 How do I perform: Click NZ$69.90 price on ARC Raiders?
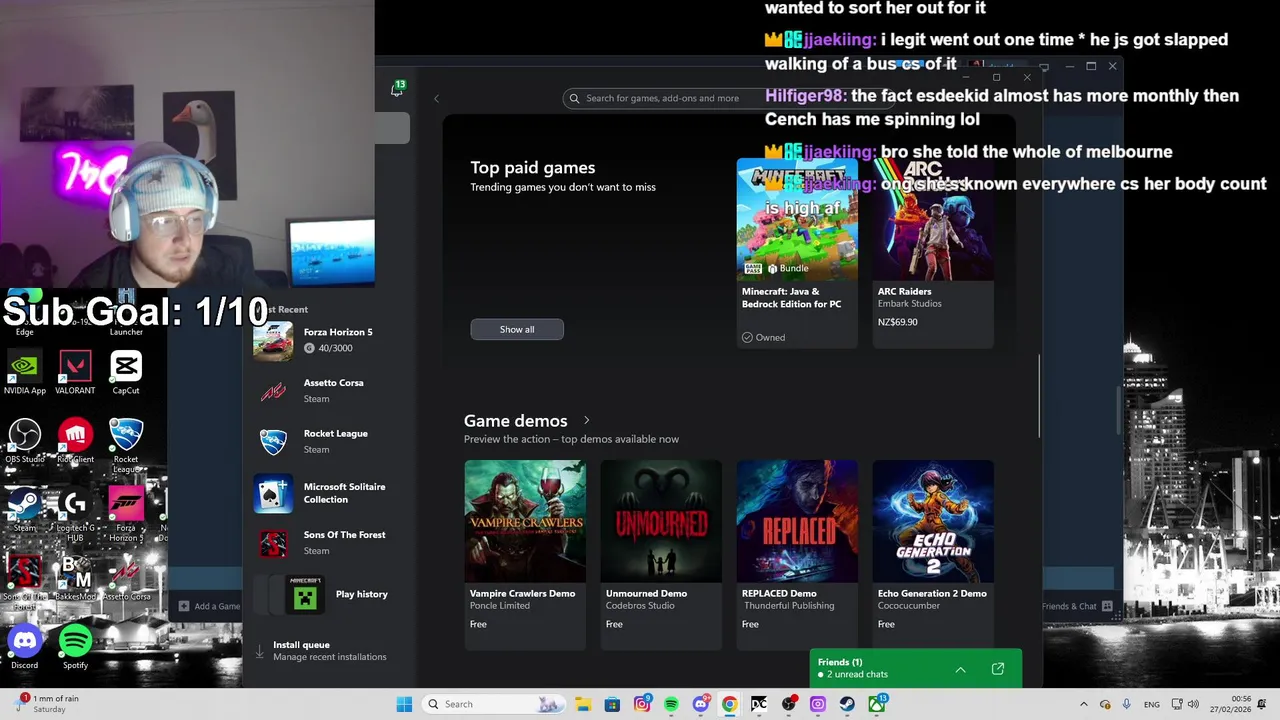click(x=897, y=322)
